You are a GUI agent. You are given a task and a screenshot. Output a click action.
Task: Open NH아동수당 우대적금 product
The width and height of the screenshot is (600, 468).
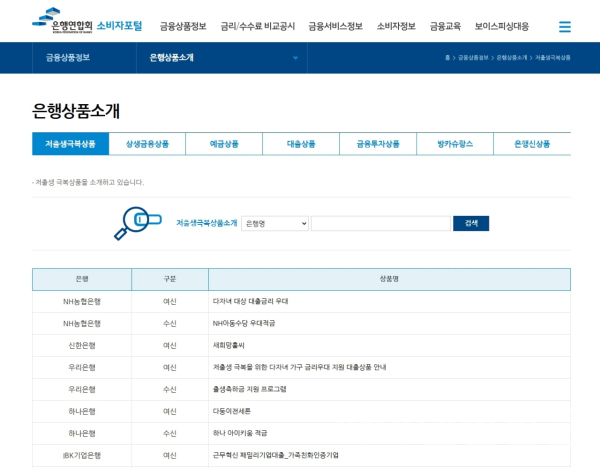coord(244,323)
